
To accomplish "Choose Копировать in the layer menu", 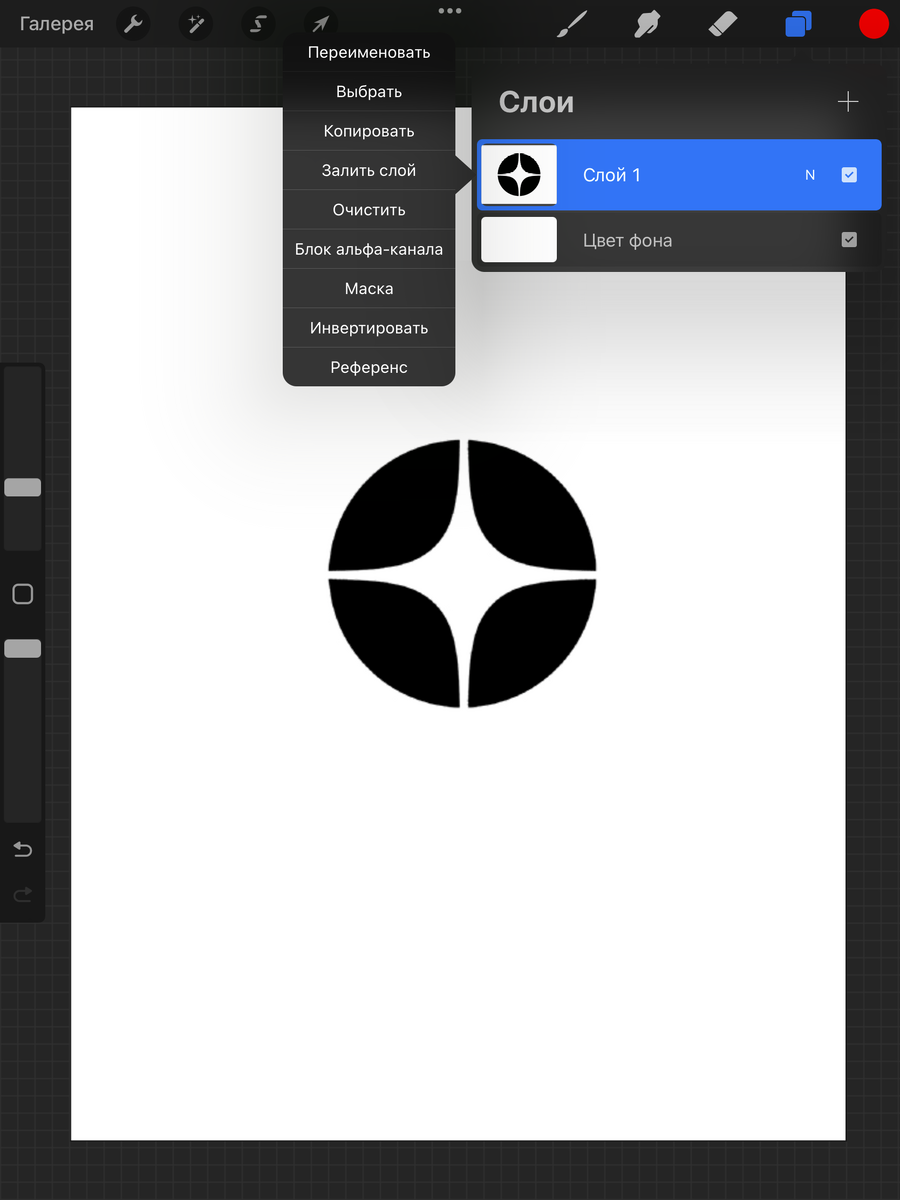I will click(x=369, y=131).
